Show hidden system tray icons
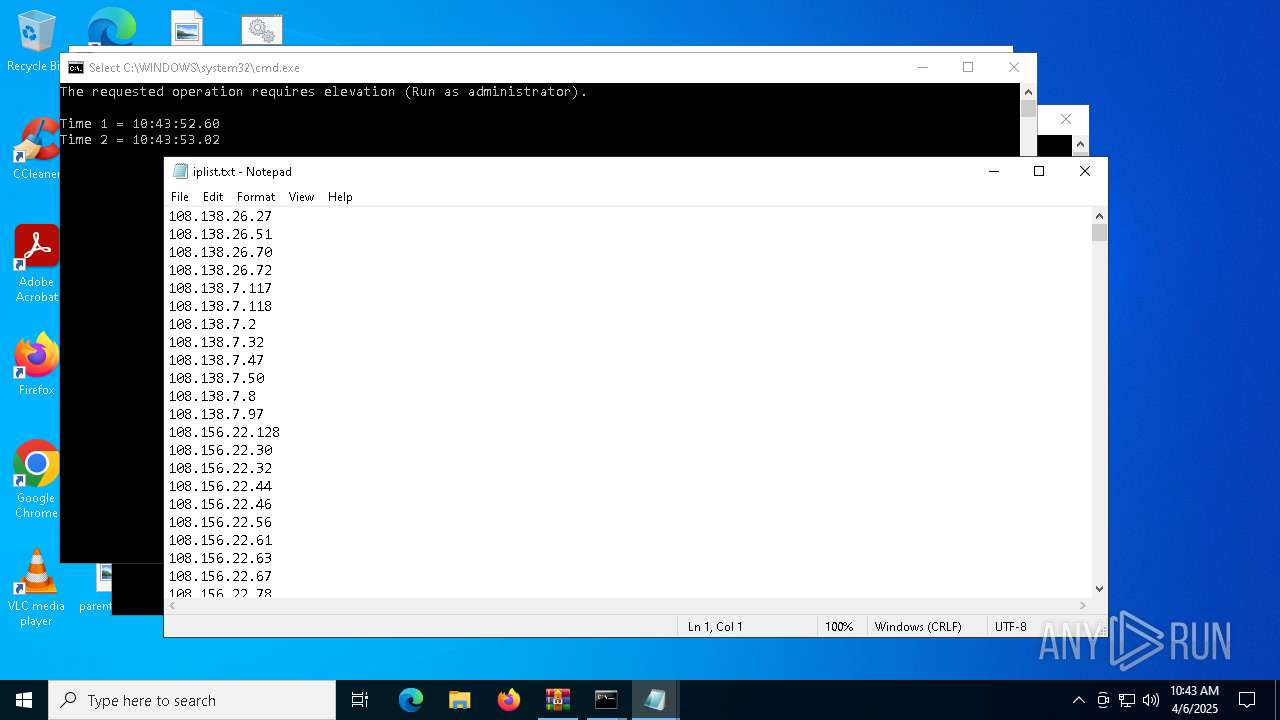1280x720 pixels. [1078, 700]
